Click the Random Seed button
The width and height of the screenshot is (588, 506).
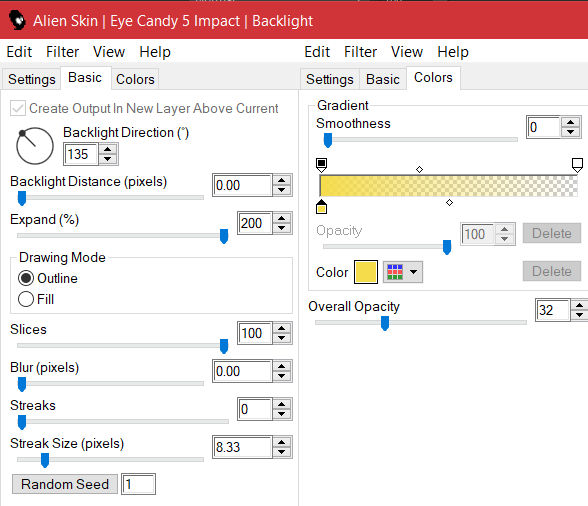[x=65, y=484]
